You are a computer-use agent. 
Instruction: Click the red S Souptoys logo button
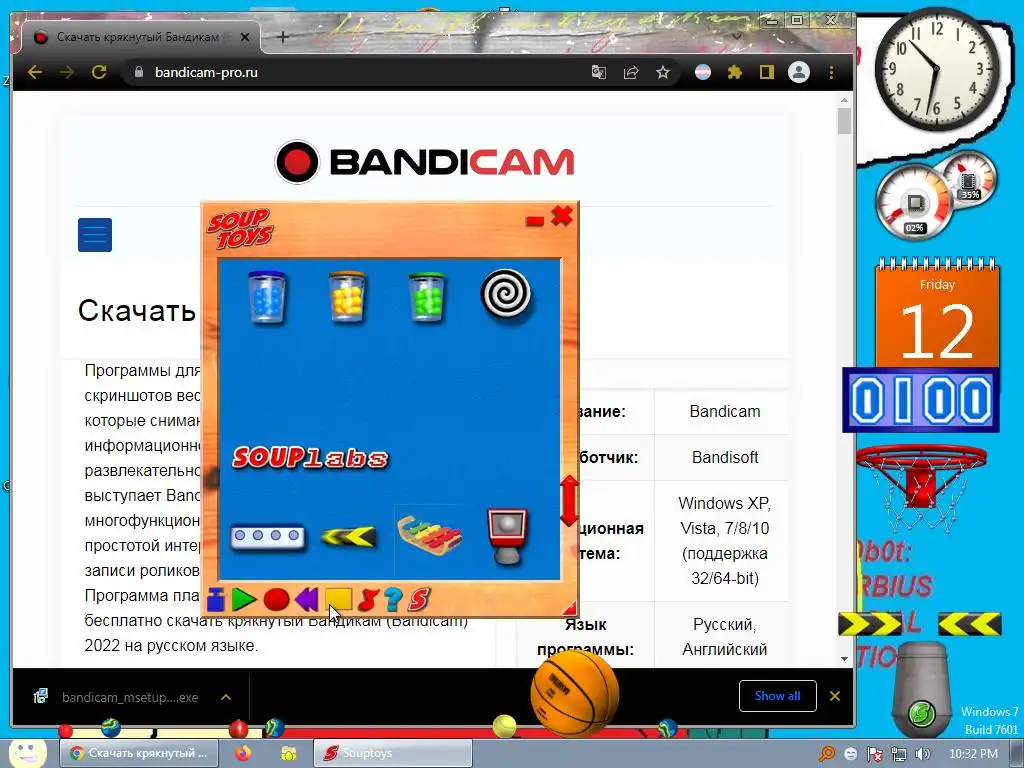click(x=419, y=599)
